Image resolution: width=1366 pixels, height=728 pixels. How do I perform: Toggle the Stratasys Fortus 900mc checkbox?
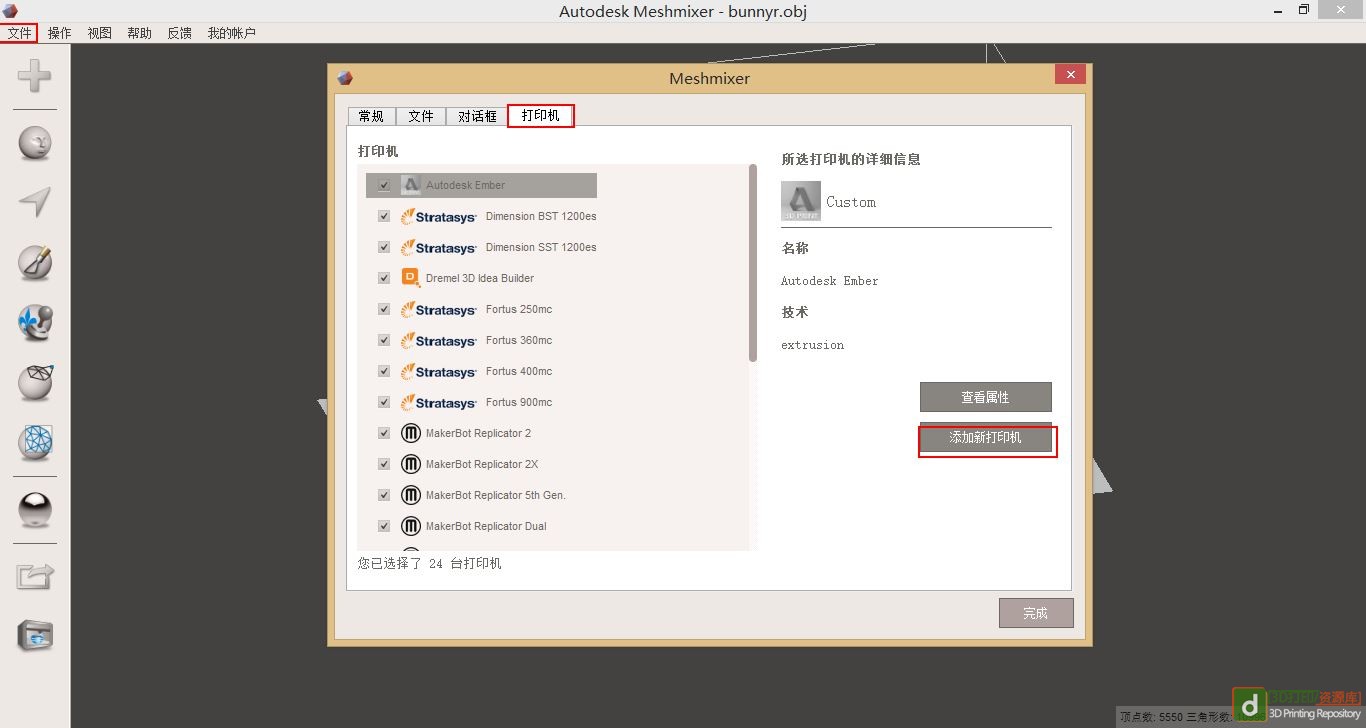tap(384, 402)
